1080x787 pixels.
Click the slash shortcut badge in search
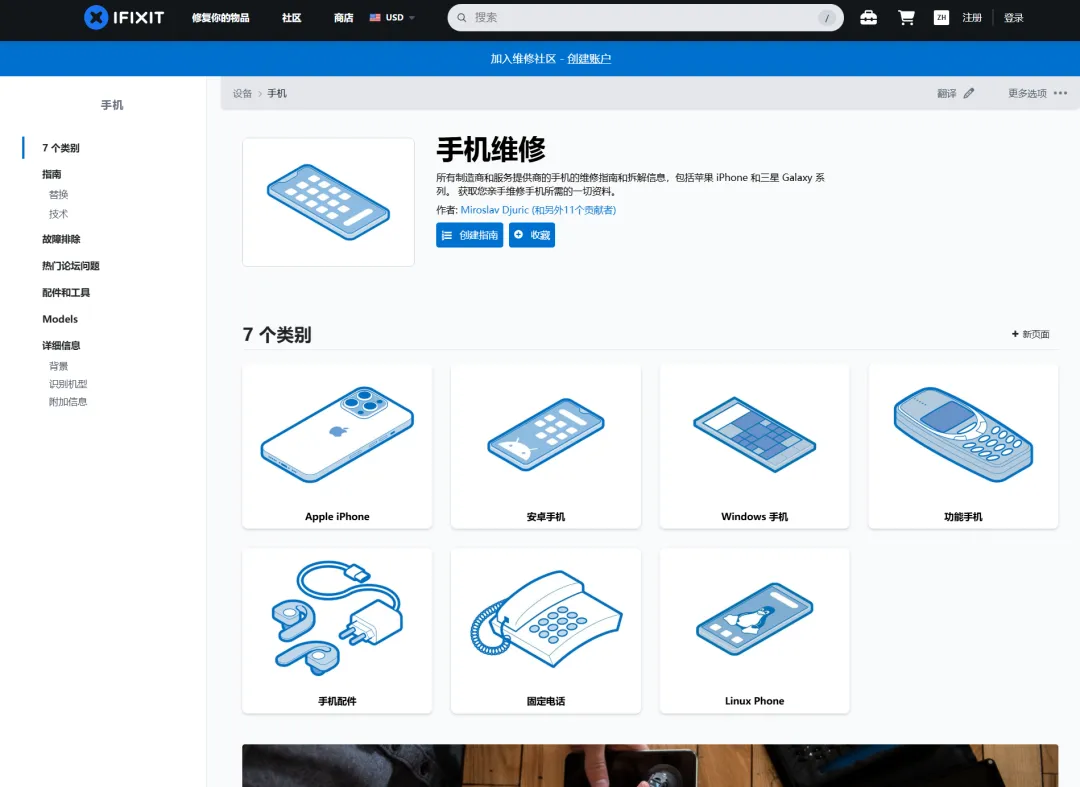coord(827,18)
